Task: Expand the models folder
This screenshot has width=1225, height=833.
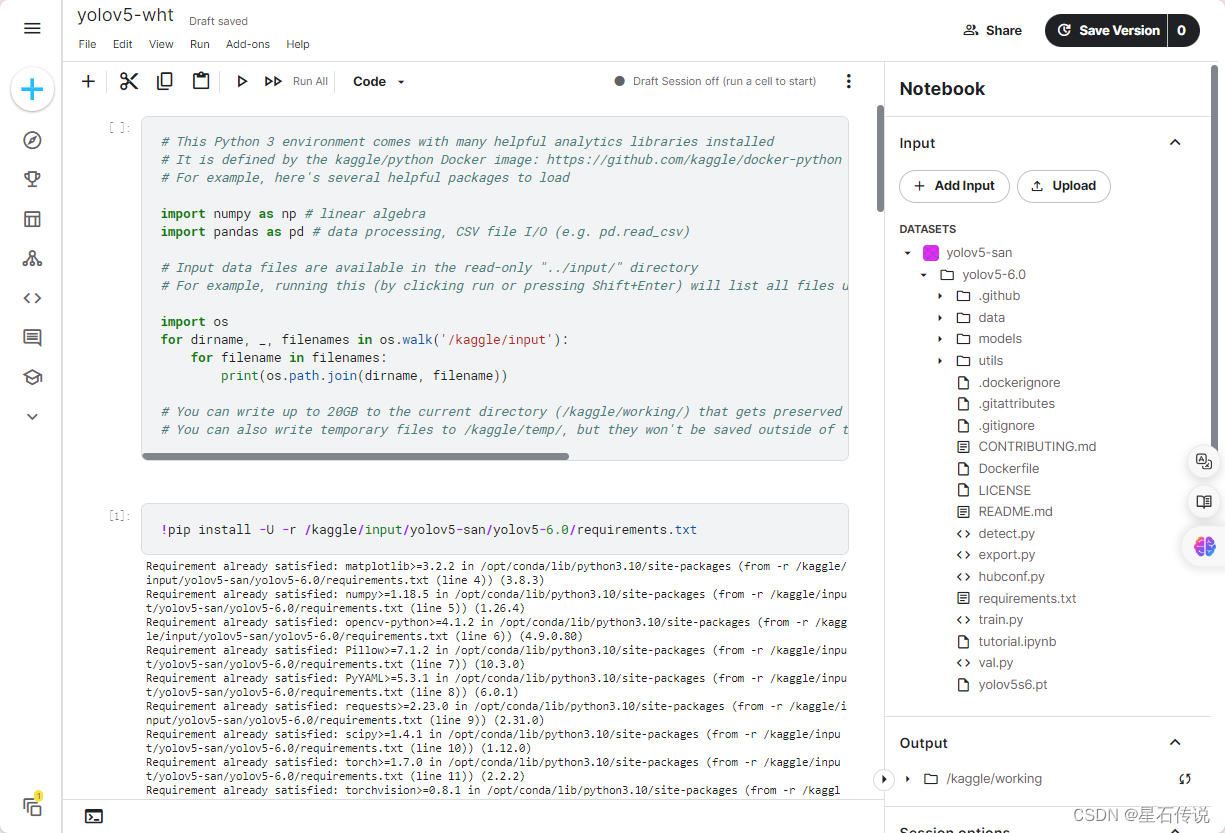Action: click(940, 339)
